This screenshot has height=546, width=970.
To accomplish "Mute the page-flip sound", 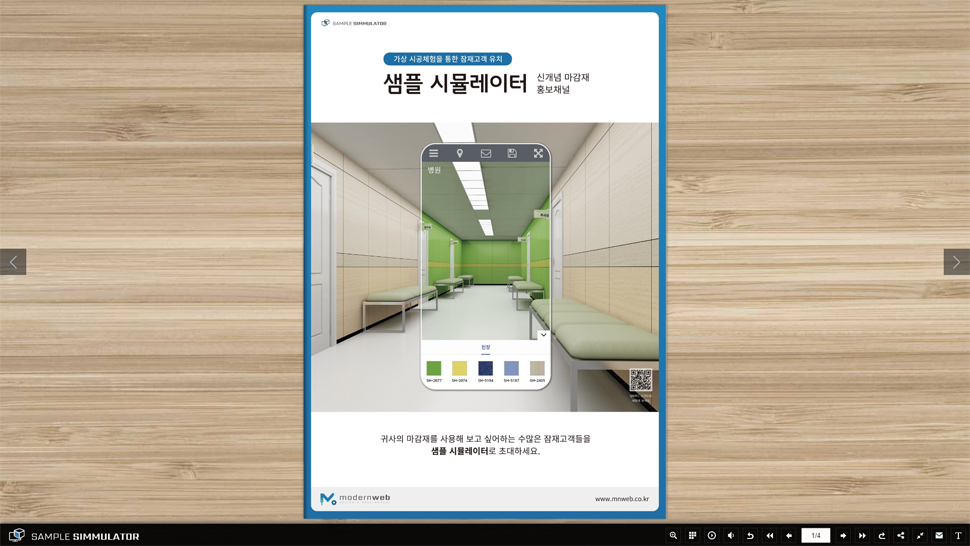I will coord(731,536).
